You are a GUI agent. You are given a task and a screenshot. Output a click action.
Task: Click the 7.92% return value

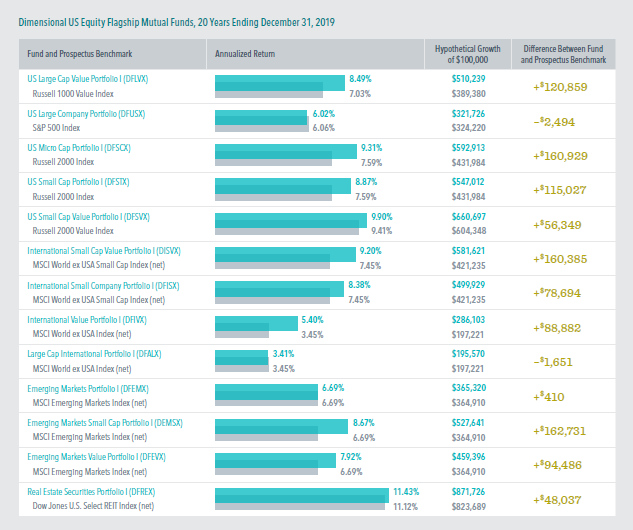(x=351, y=457)
